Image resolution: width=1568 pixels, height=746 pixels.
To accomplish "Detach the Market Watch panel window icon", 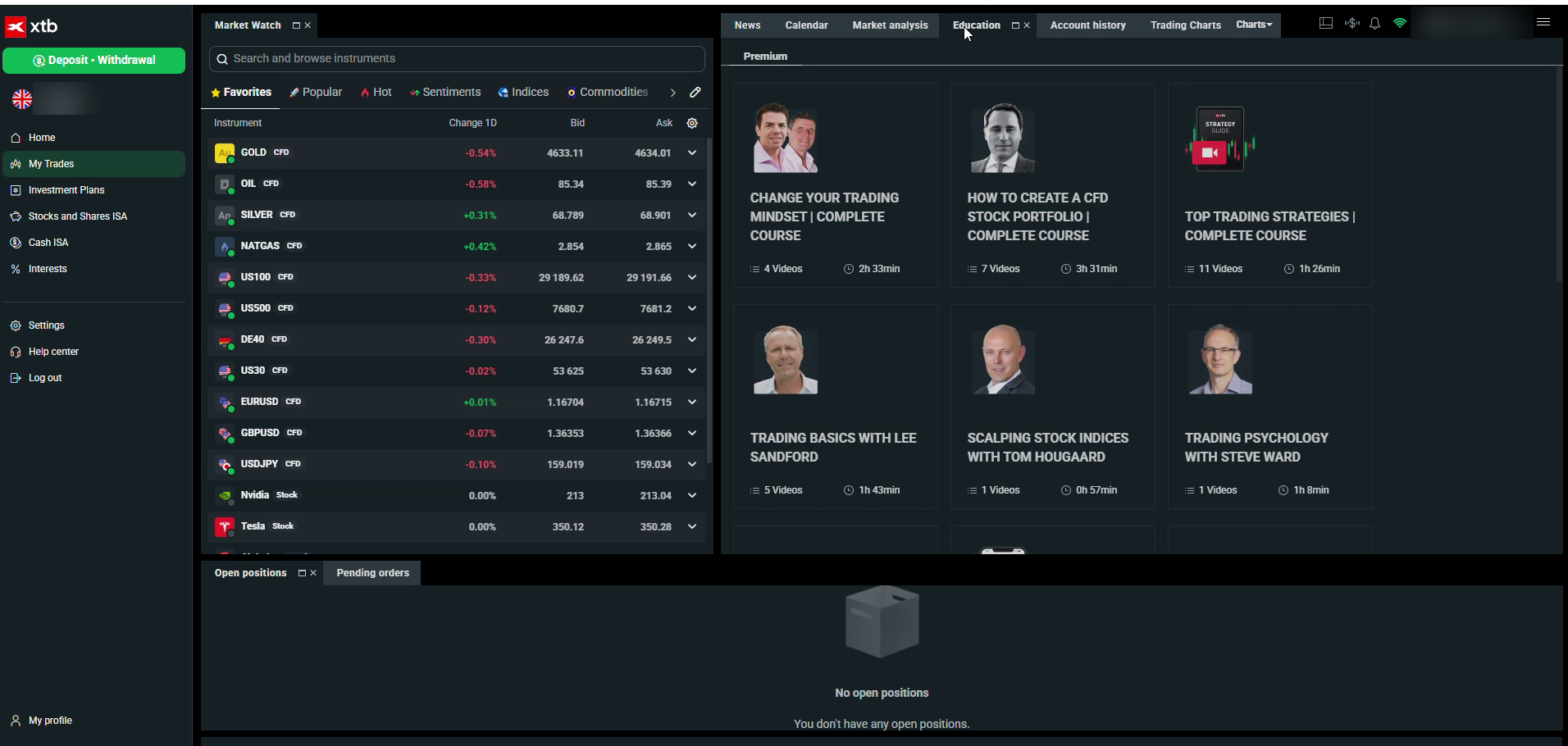I will point(296,25).
